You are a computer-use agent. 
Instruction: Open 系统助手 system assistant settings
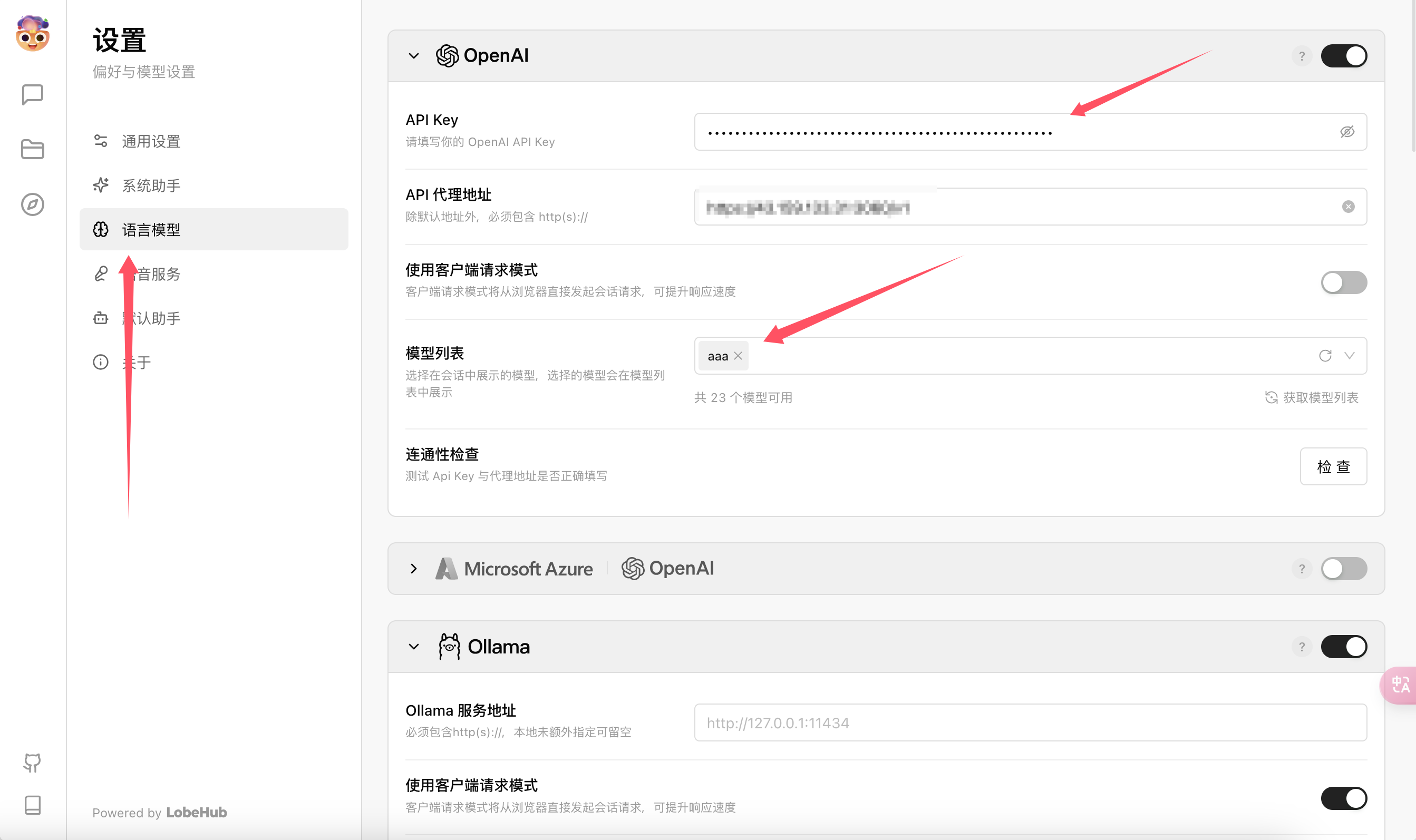tap(151, 185)
